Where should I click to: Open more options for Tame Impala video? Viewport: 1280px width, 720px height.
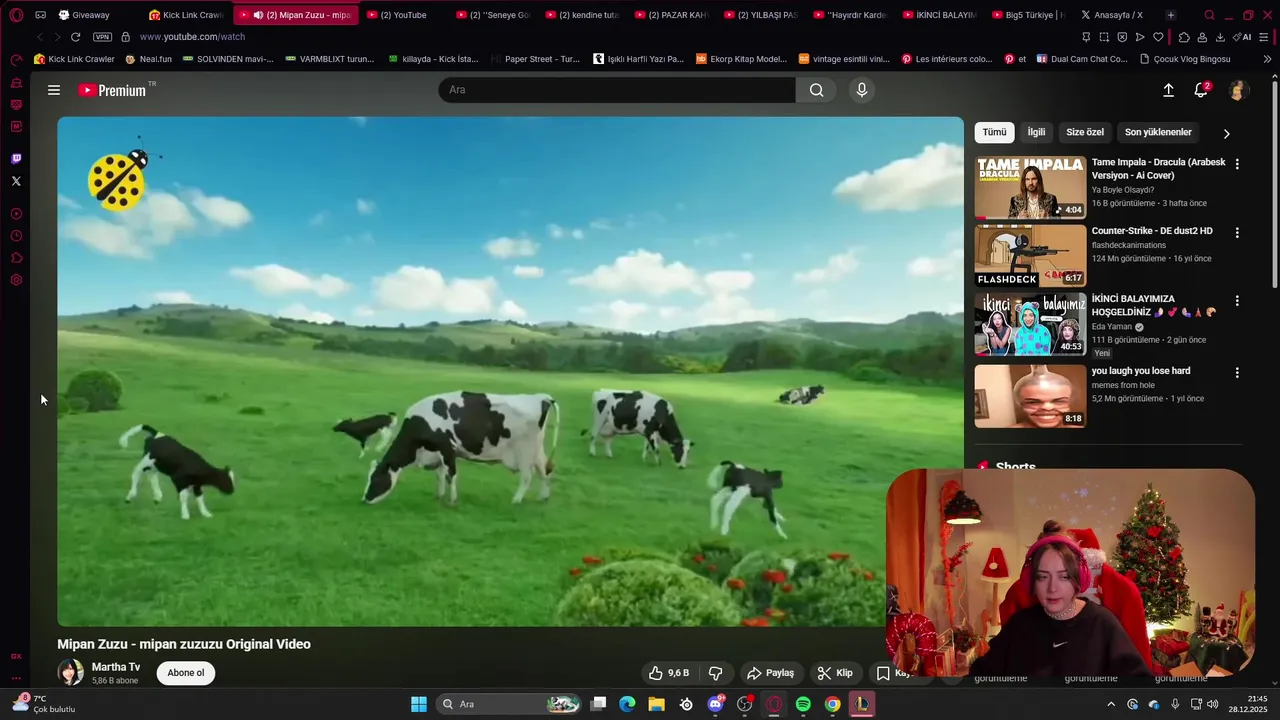1237,164
